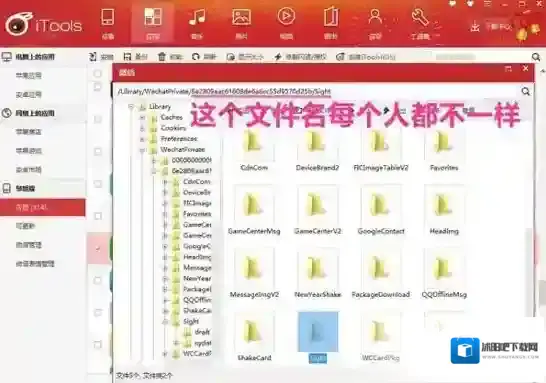Click the Show Size toolbar button
Screen dimensions: 546x383
point(245,57)
